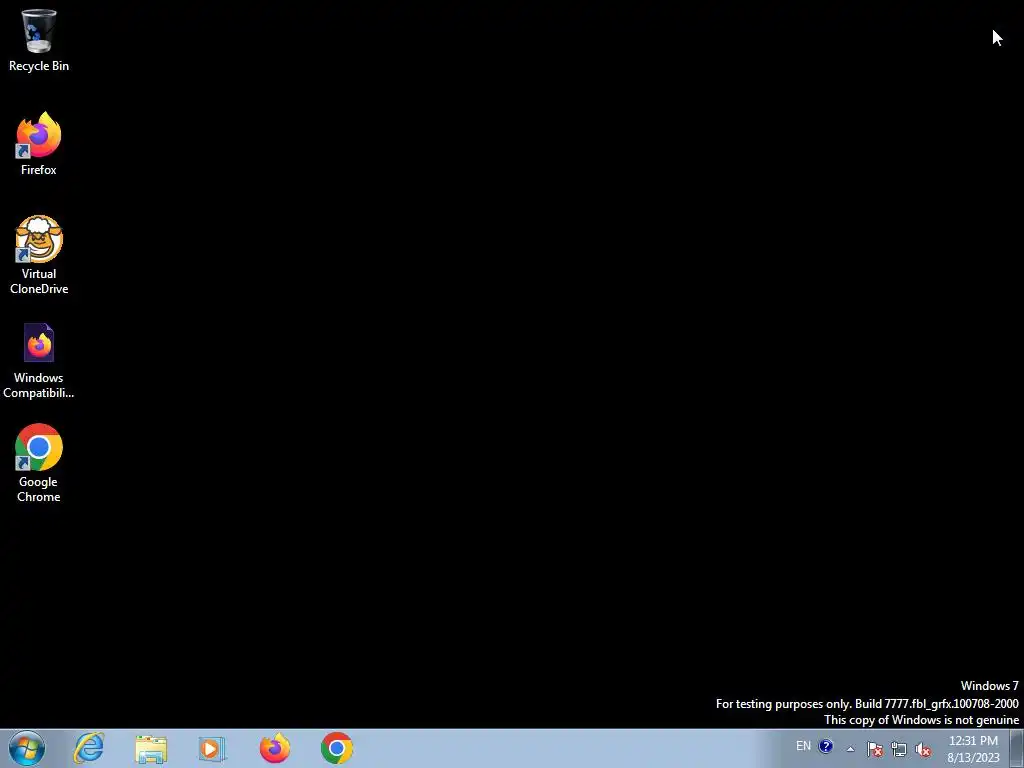Launch Windows Media Player from taskbar

[x=212, y=749]
